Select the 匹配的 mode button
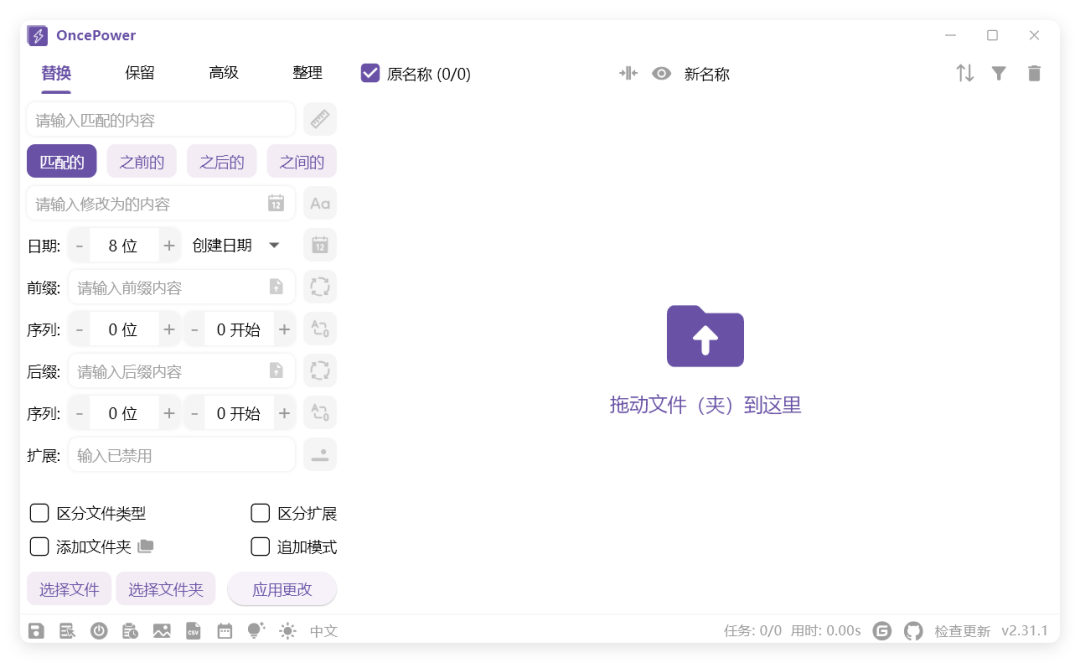This screenshot has width=1080, height=663. (62, 162)
